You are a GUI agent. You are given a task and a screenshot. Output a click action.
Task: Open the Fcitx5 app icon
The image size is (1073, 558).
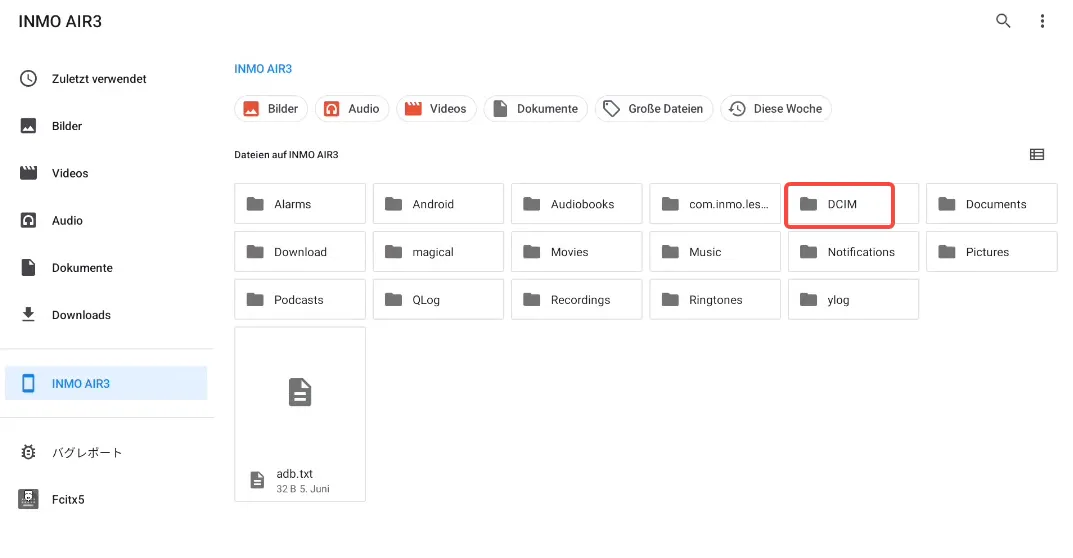click(x=29, y=499)
